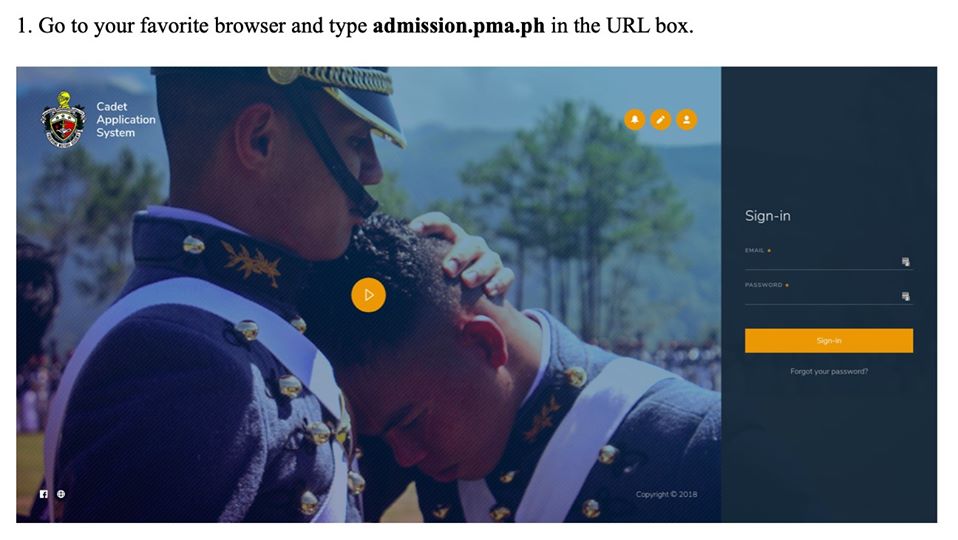This screenshot has height=540, width=958.
Task: Click the autofill icon in the Email field
Action: click(905, 261)
